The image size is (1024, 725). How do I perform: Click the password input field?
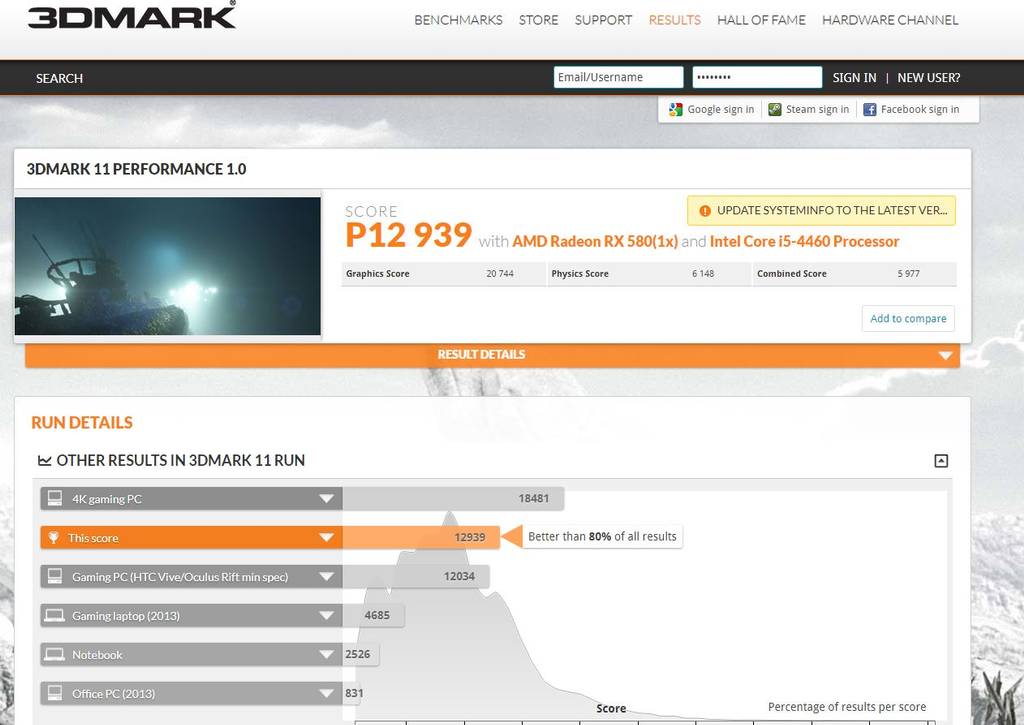(x=757, y=77)
